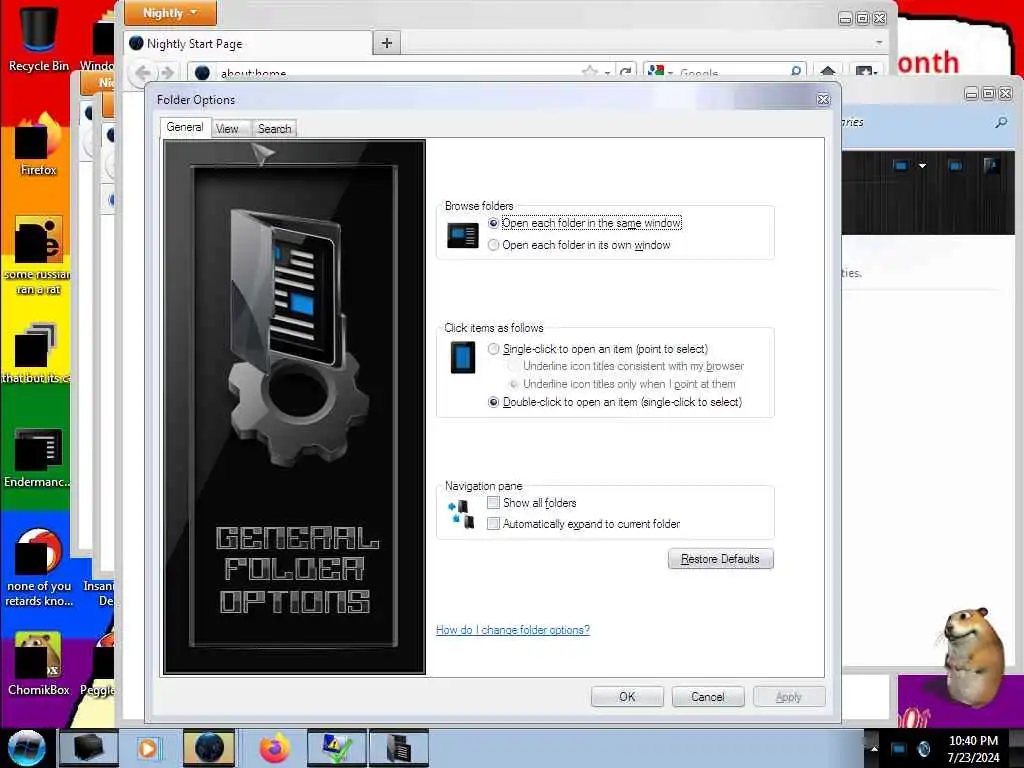Select 'Open each folder in its own window'
The width and height of the screenshot is (1024, 768).
579,245
